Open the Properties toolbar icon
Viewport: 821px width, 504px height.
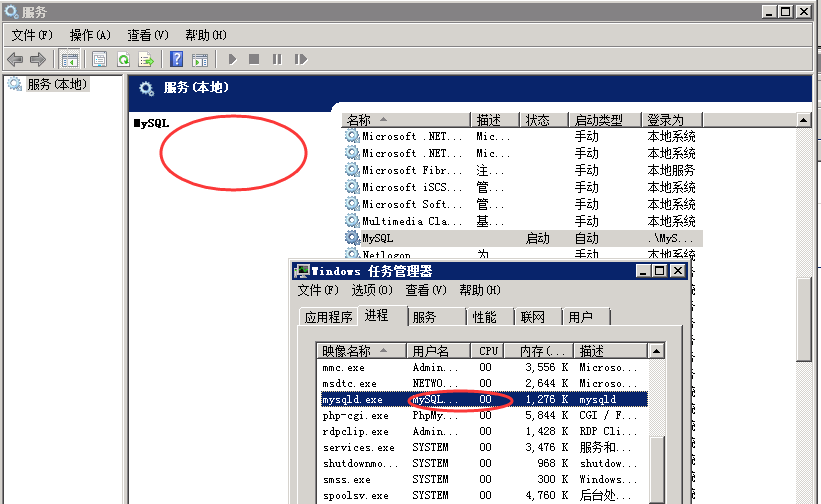[99, 59]
